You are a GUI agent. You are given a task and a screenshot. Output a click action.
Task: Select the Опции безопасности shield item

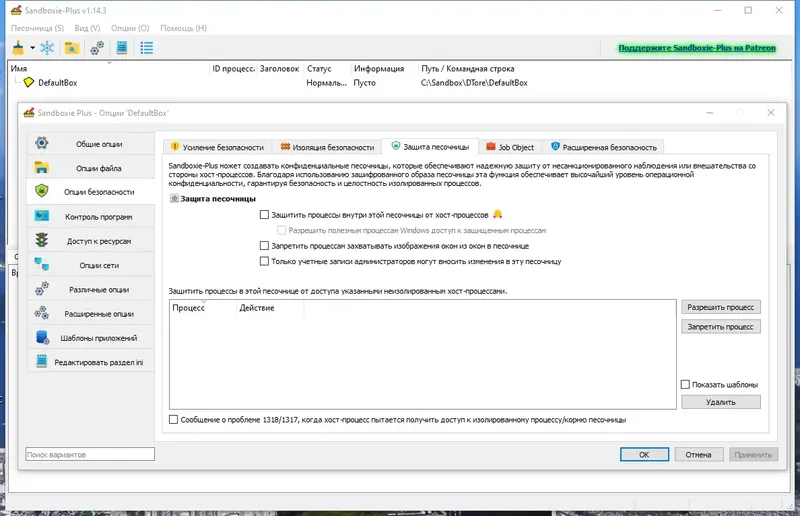click(x=91, y=192)
